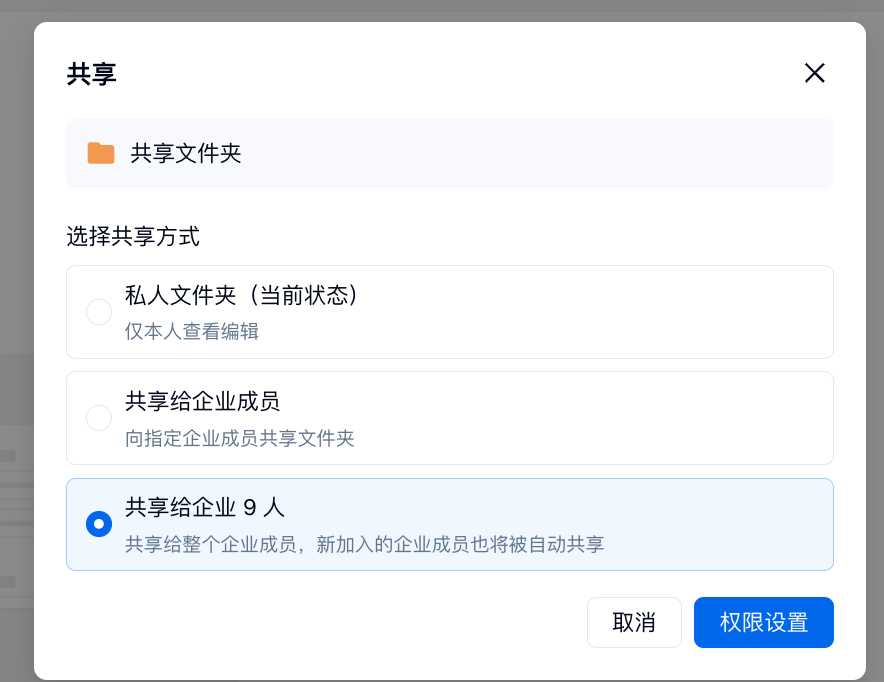The width and height of the screenshot is (884, 682).
Task: Click the 向指定企业成员共享文件夹 description text
Action: click(x=240, y=437)
